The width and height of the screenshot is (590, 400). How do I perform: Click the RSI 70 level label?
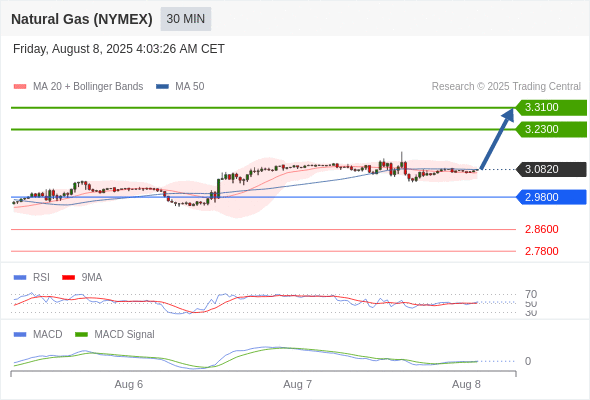[531, 294]
